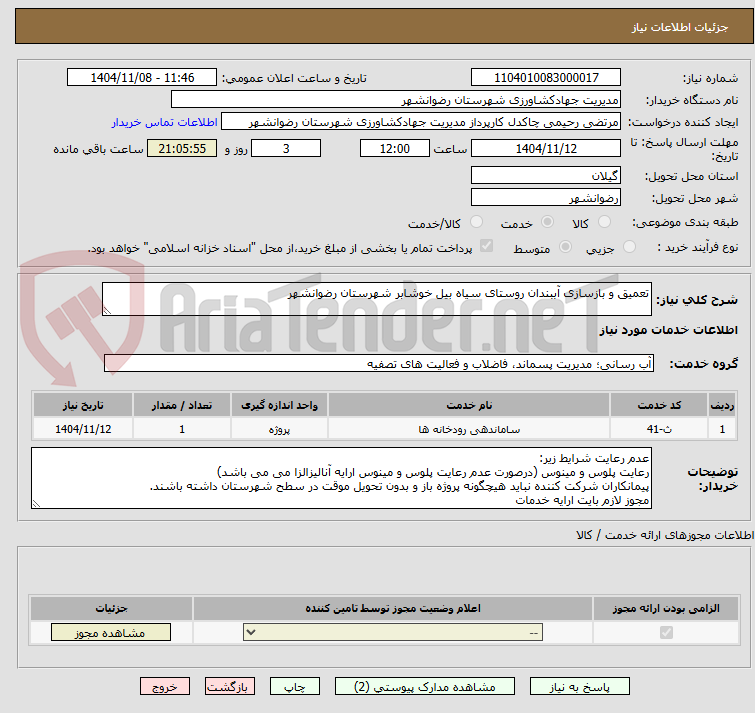Click the اعلام وضعیت مجوز توسط تامین کننده header
Viewport: 755px width, 713px height.
click(393, 609)
